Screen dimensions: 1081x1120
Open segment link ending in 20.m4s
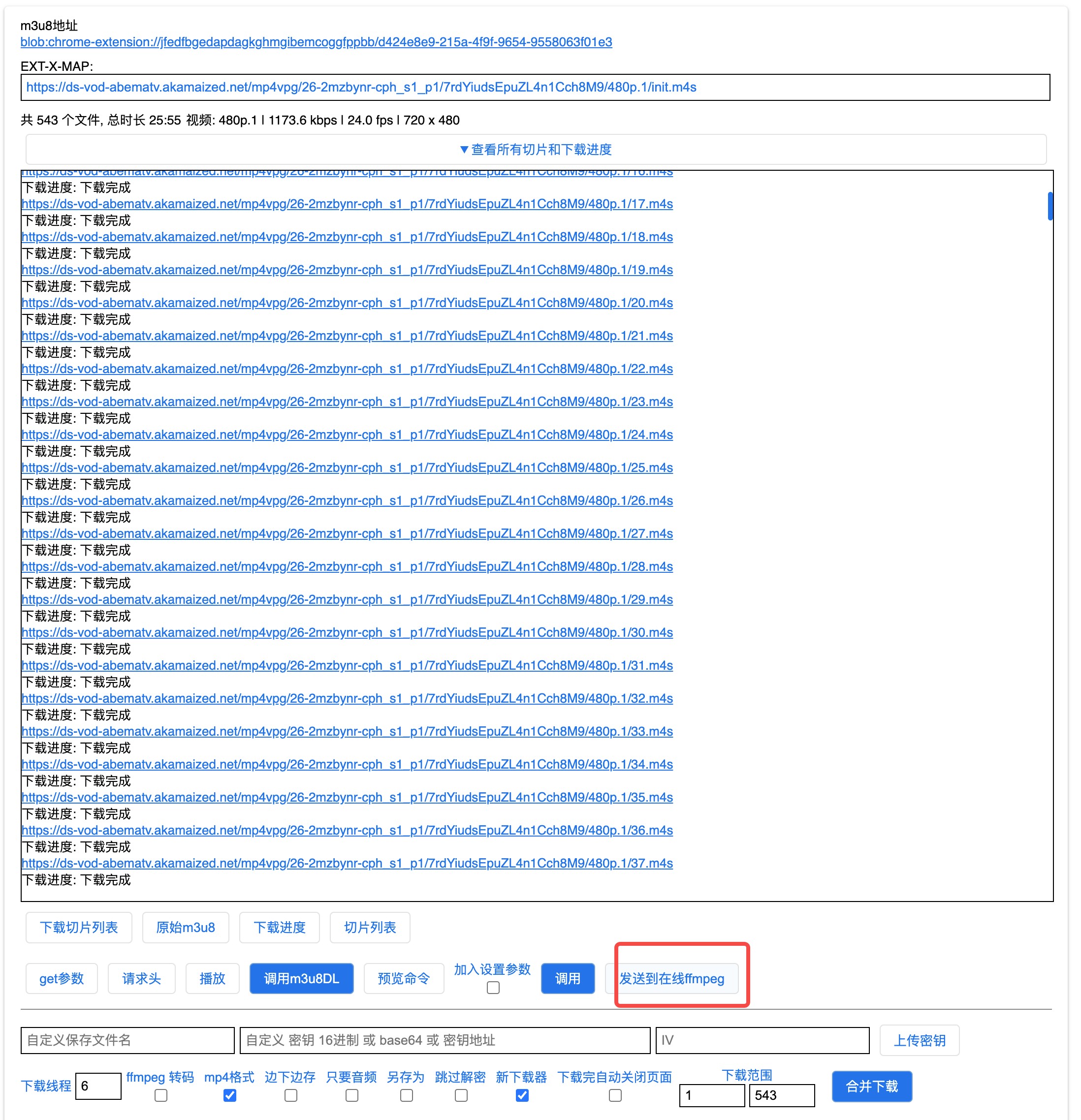[347, 303]
